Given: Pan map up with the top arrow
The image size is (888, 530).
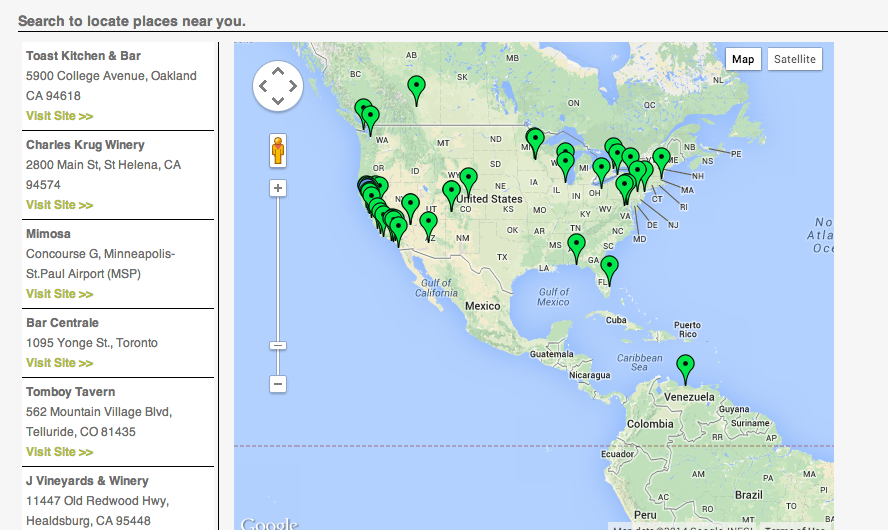Looking at the screenshot, I should pyautogui.click(x=278, y=70).
